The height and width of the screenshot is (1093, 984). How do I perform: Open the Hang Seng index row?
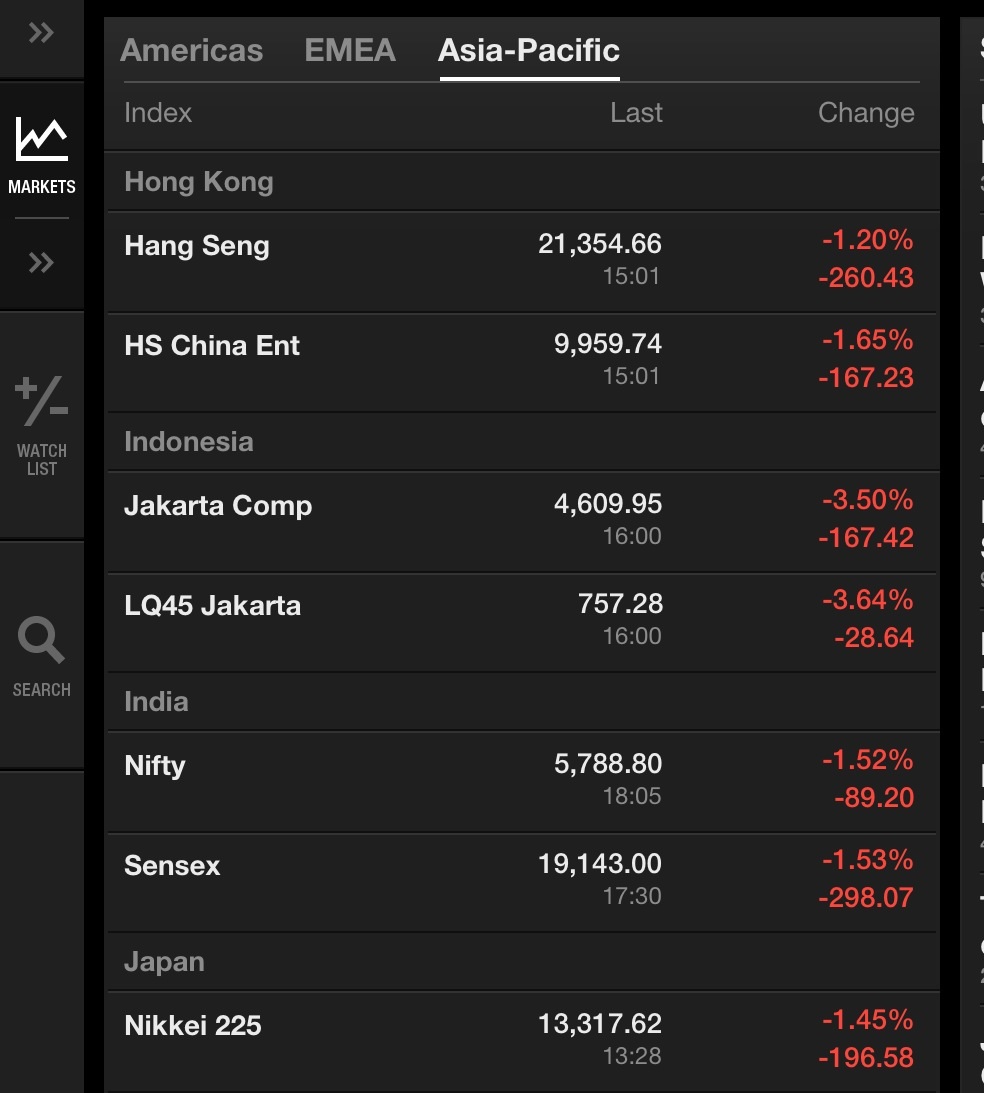[197, 246]
